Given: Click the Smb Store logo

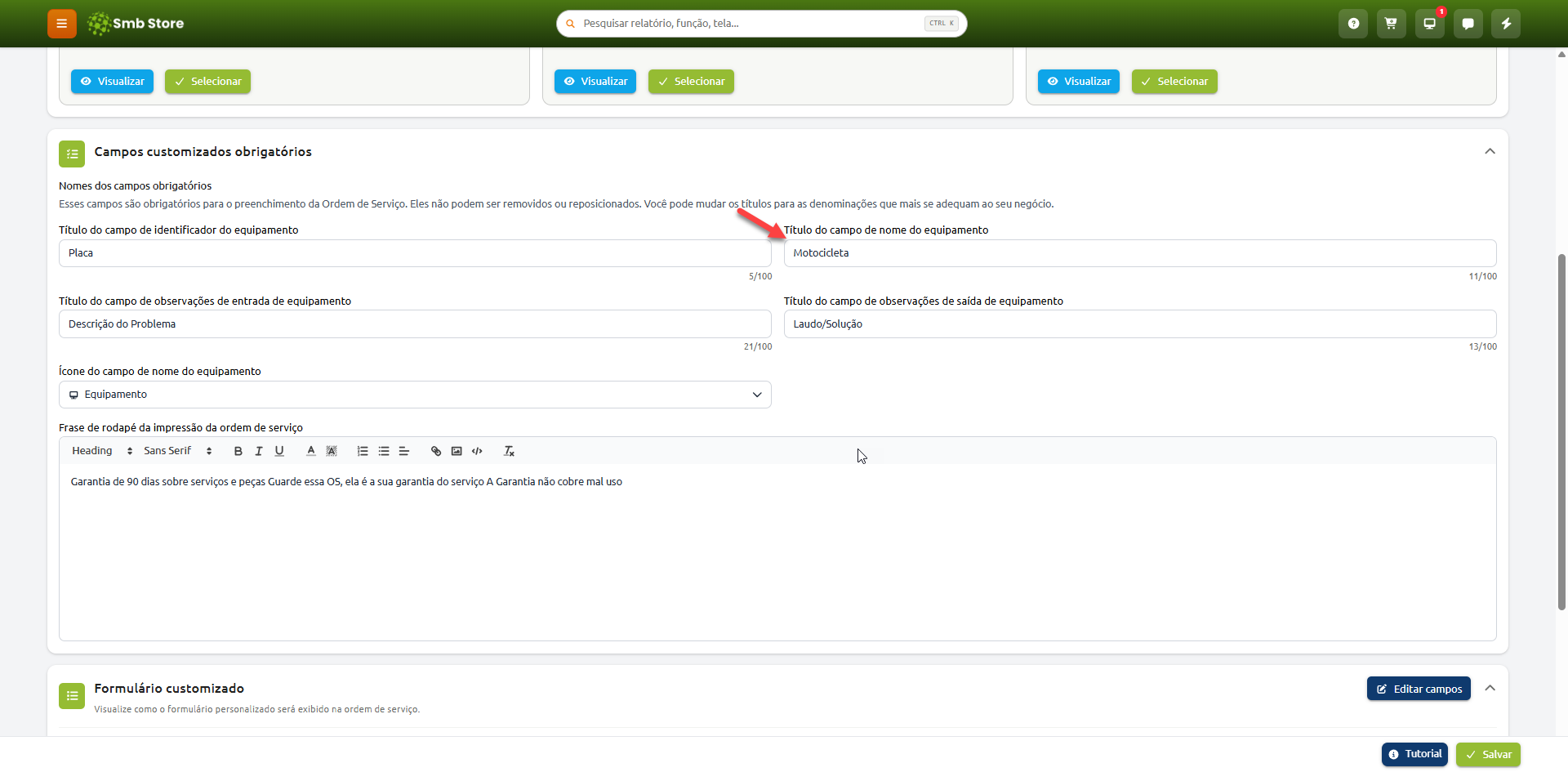Looking at the screenshot, I should click(136, 24).
